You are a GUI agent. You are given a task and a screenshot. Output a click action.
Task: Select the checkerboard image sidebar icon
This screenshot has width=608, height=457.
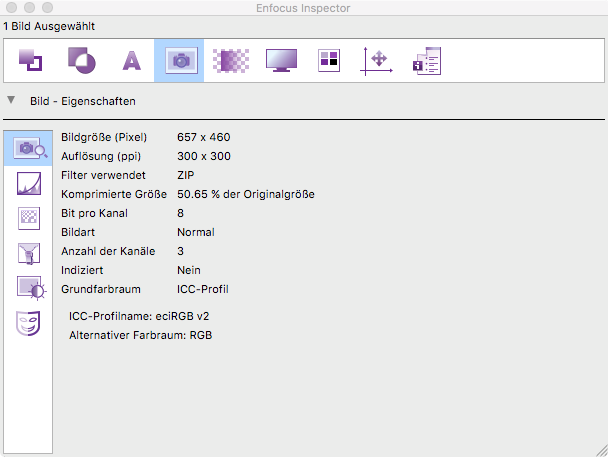coord(29,218)
